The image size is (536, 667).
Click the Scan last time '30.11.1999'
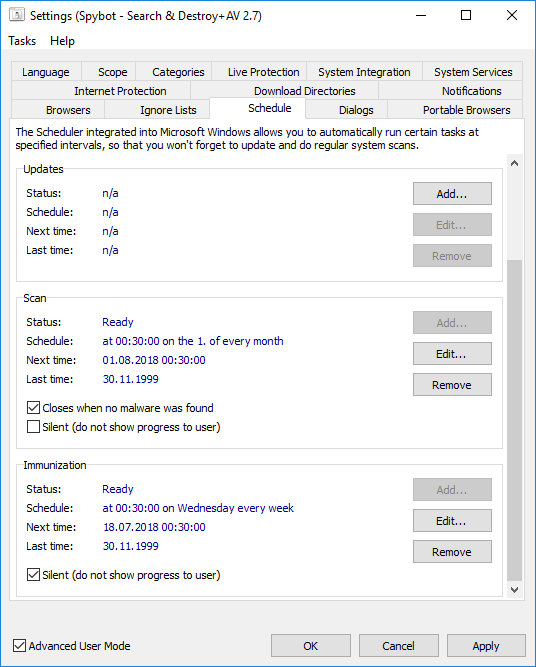(131, 379)
